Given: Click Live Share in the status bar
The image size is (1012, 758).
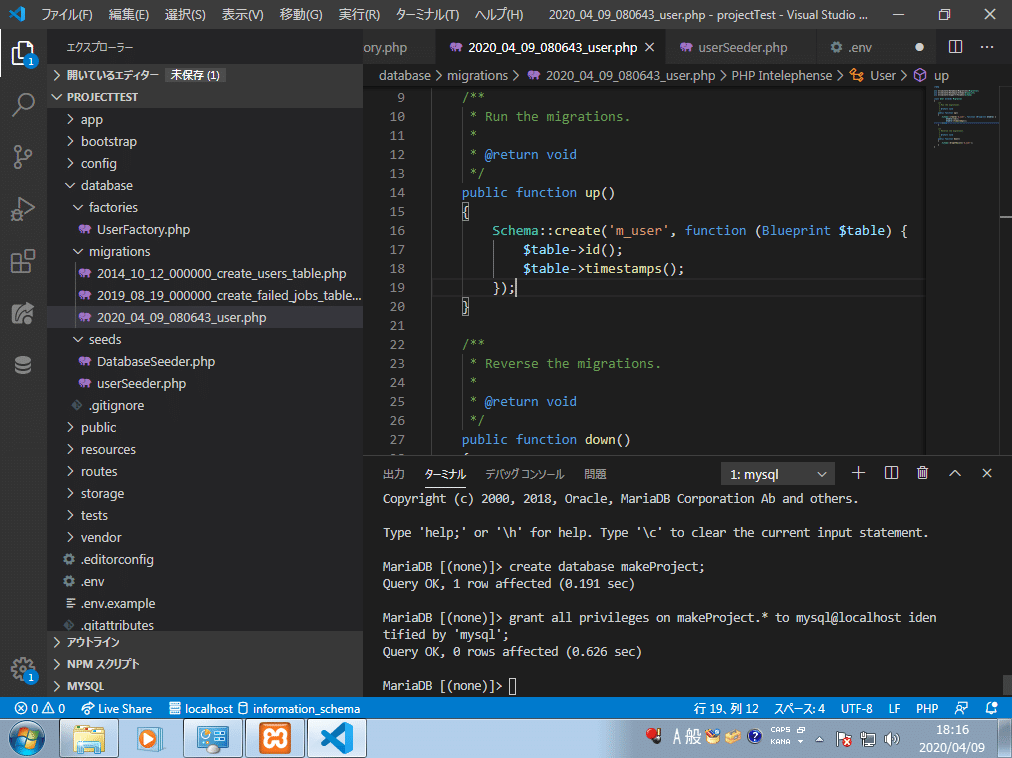Looking at the screenshot, I should click(x=117, y=708).
